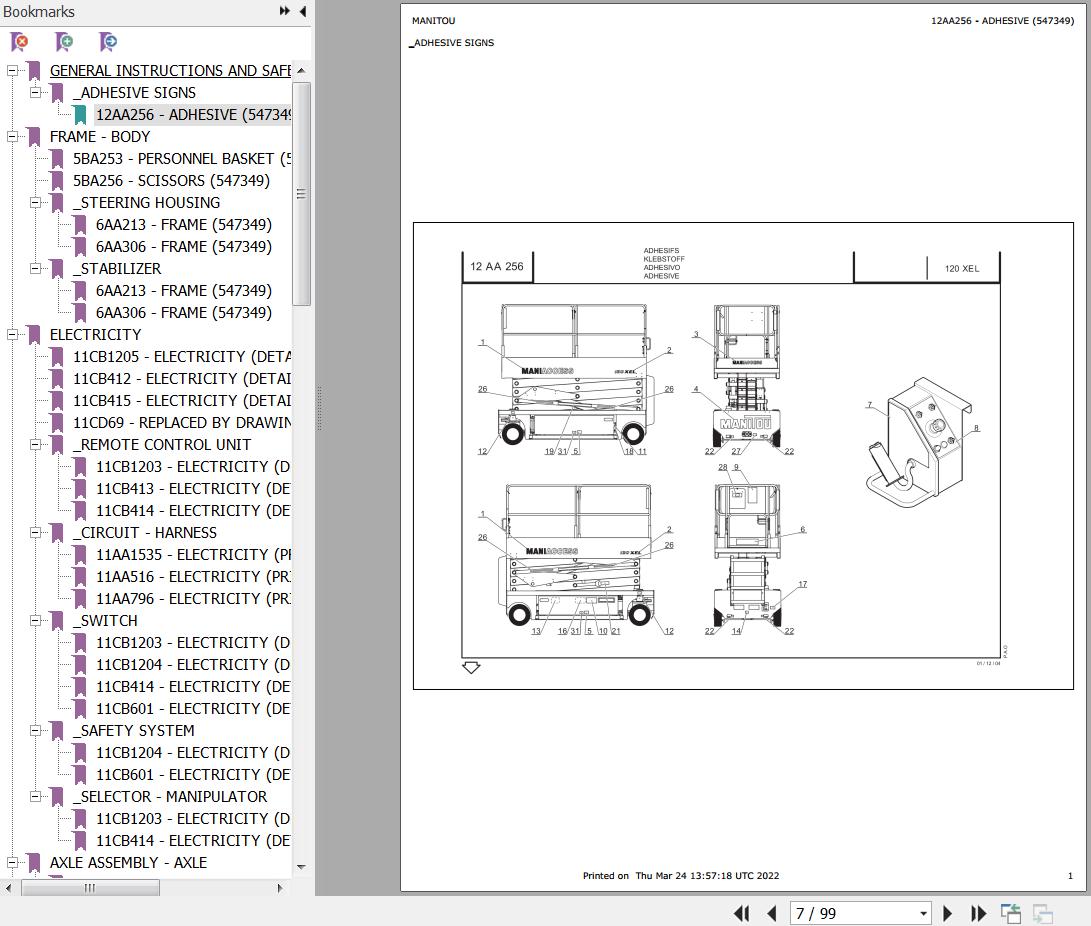The width and height of the screenshot is (1091, 926).
Task: Click the greyed next view icon
Action: (1042, 913)
